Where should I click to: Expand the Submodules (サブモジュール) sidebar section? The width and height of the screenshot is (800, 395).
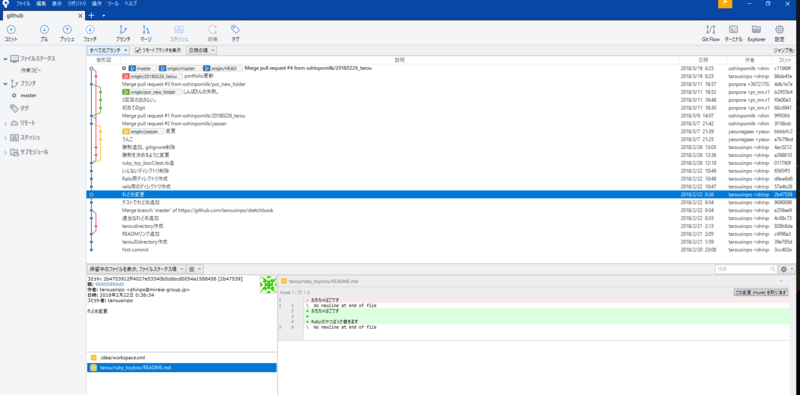click(5, 152)
